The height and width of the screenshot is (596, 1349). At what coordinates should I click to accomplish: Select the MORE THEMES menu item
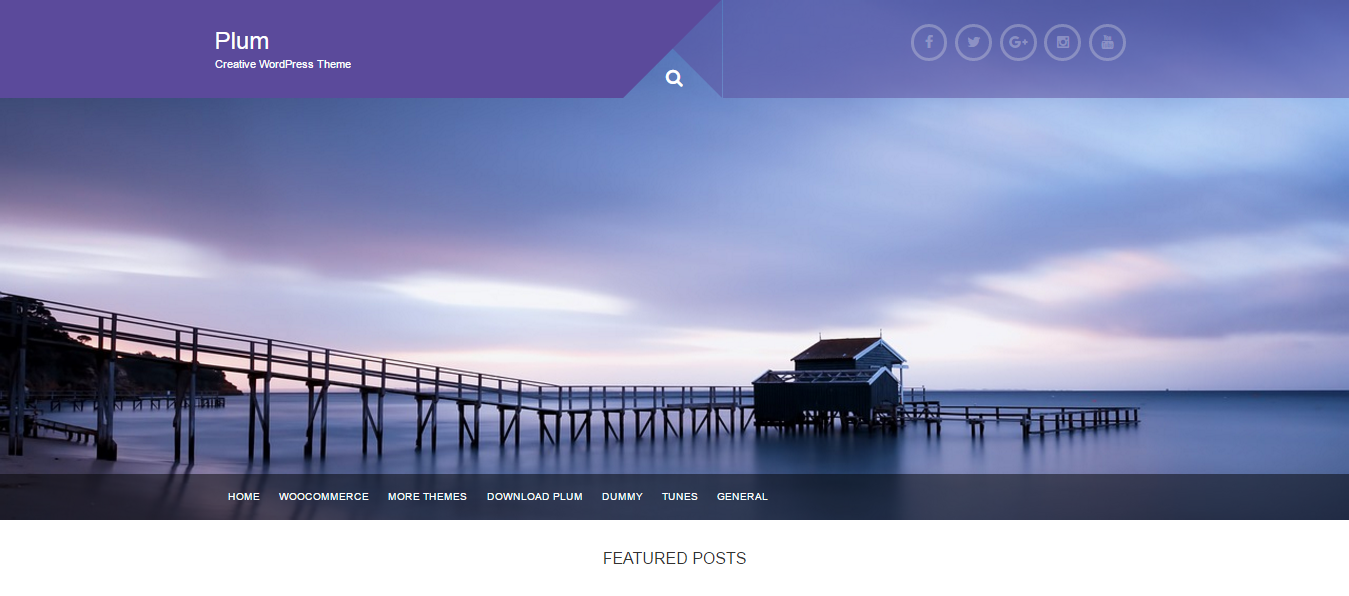427,497
